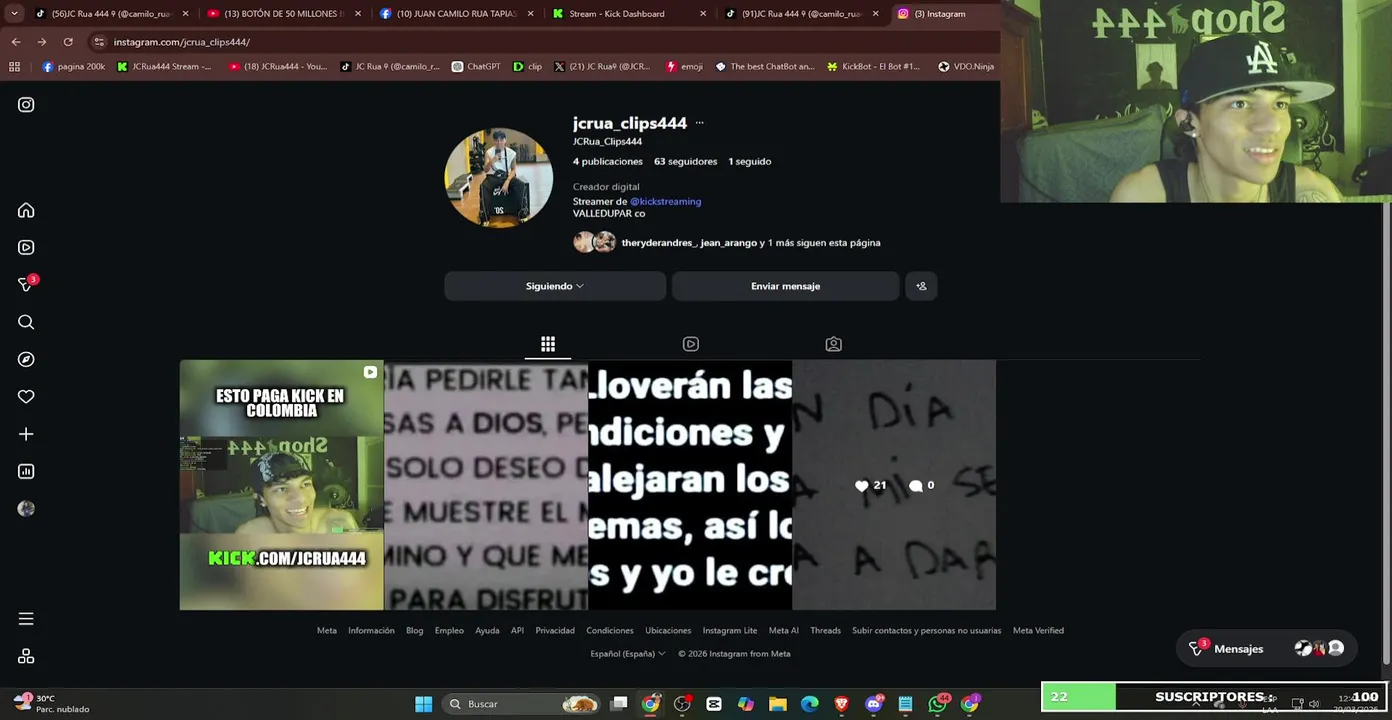Open the pagina 200k bookmark

click(73, 67)
